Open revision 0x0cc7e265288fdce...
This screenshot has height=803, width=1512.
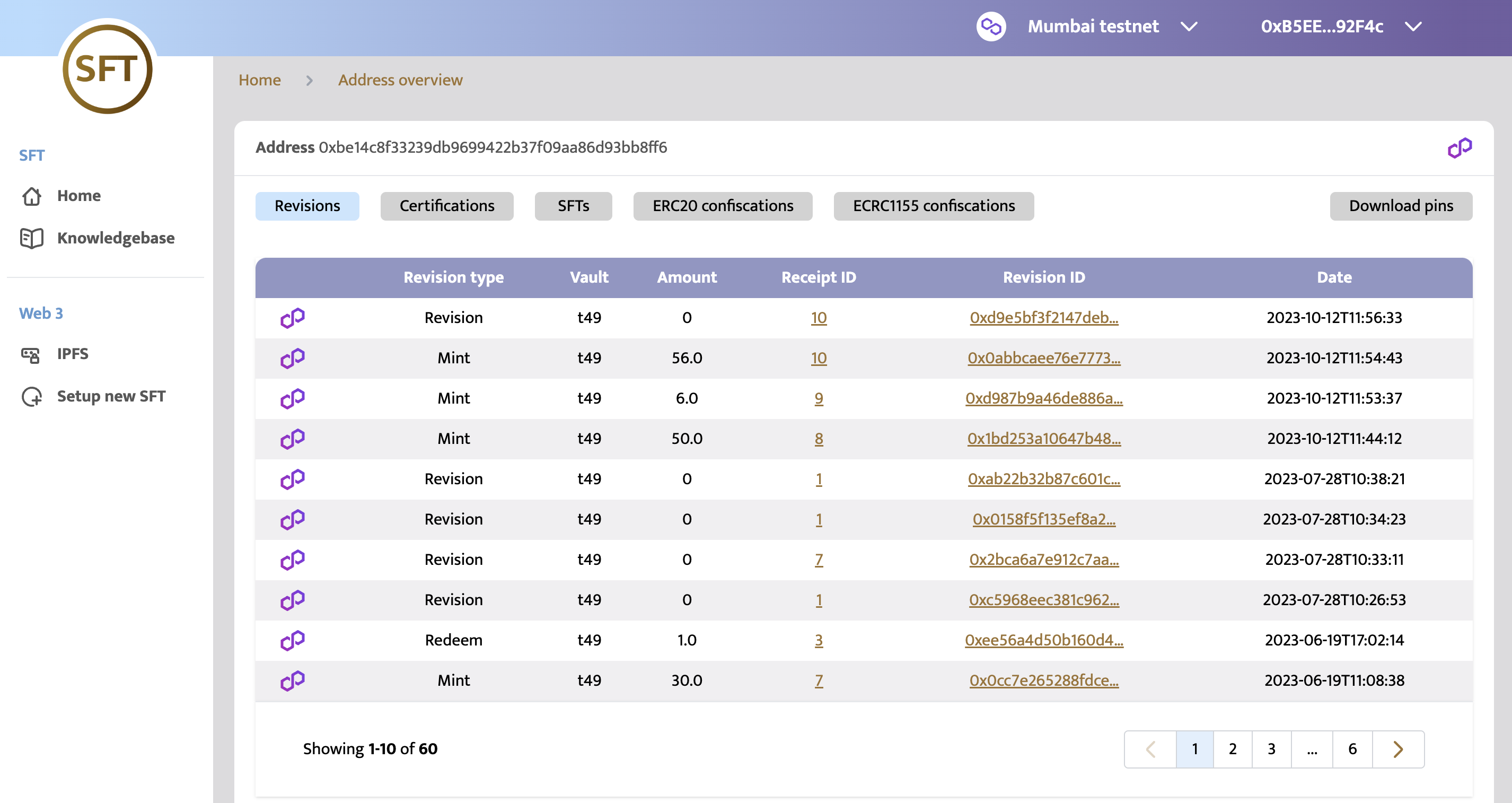point(1043,681)
